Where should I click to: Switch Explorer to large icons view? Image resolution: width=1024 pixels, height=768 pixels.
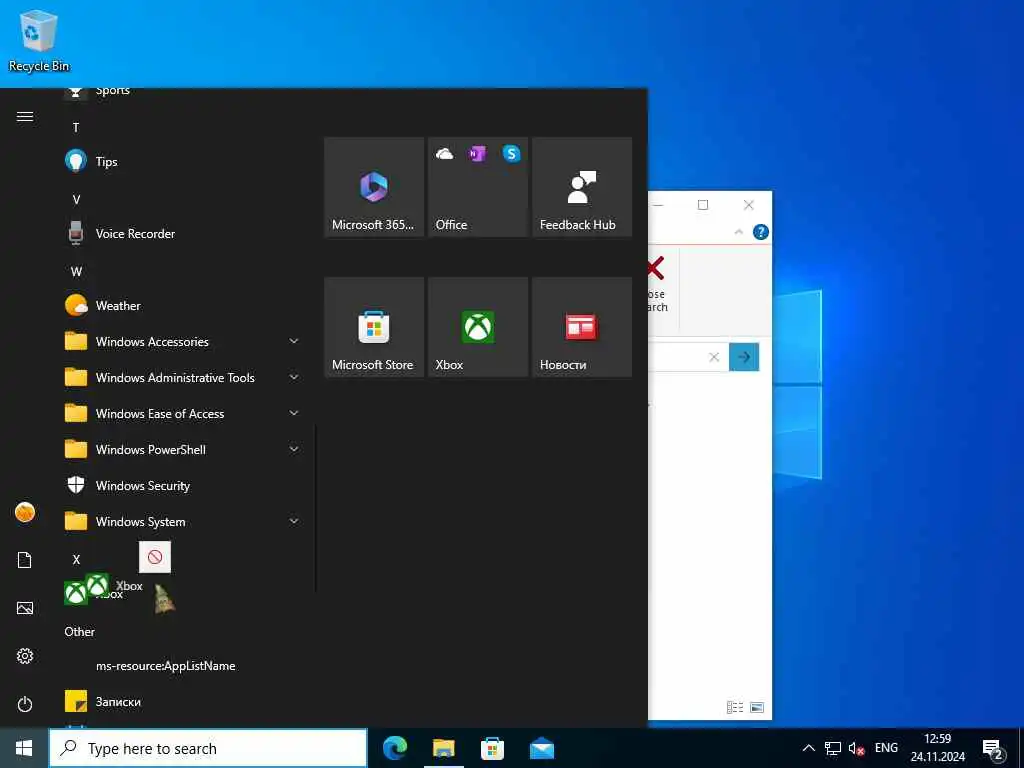point(757,707)
